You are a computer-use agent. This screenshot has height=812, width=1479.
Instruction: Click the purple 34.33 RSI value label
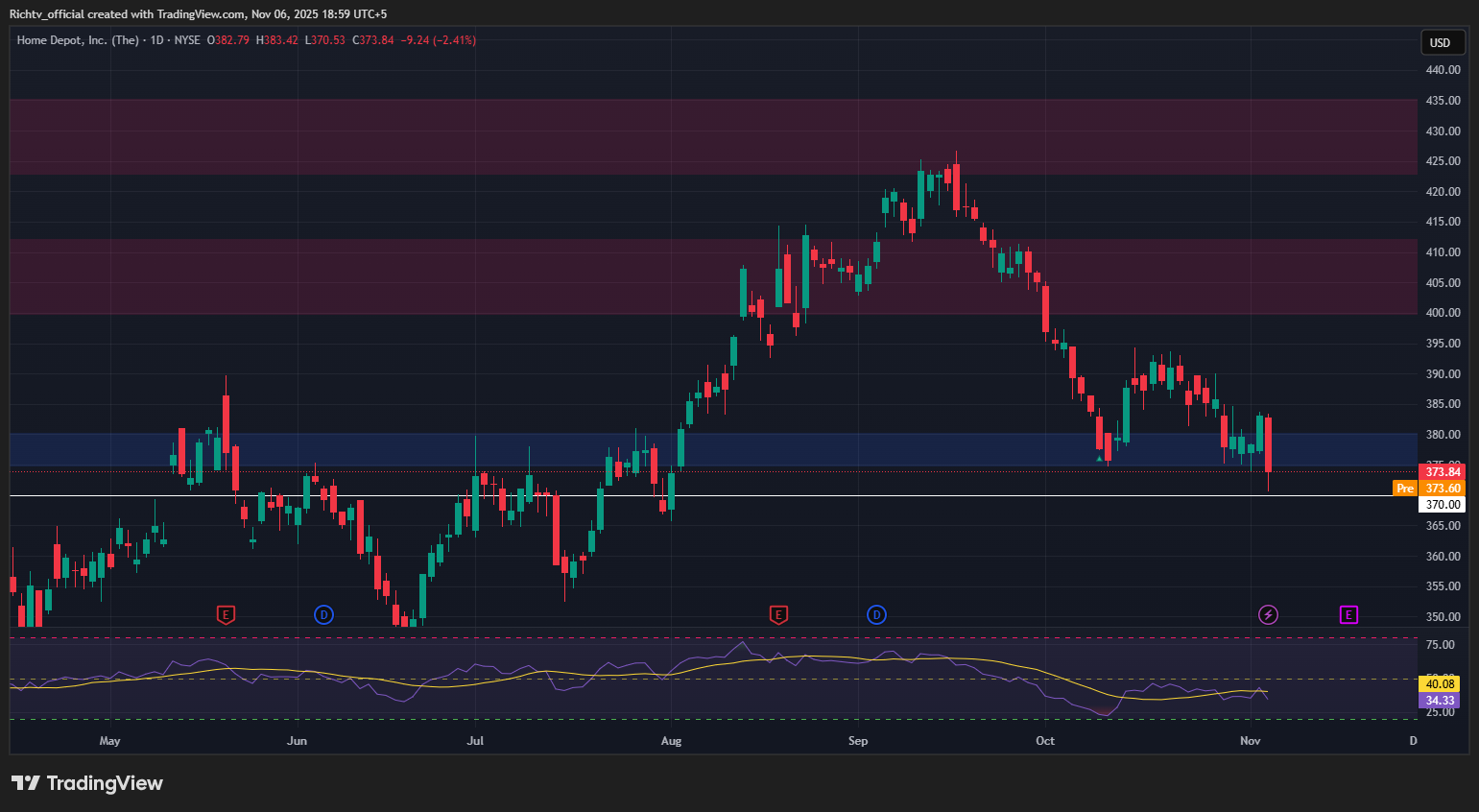pos(1440,701)
